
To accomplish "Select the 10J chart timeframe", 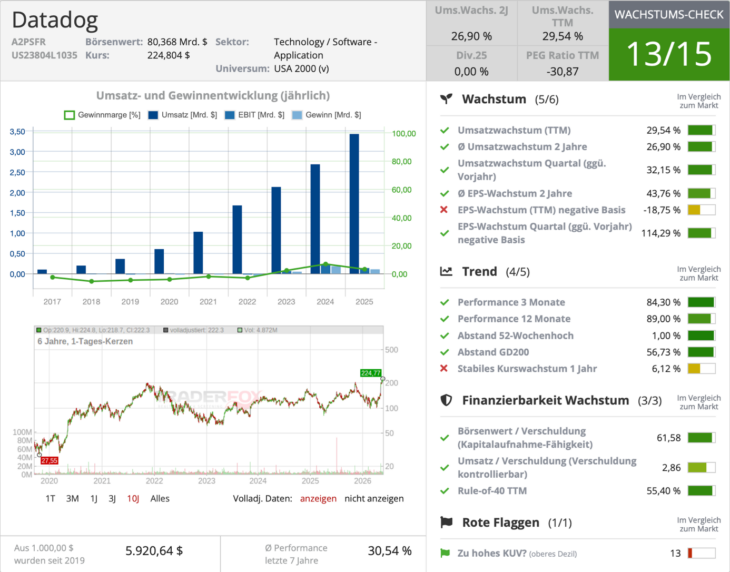I will coord(133,498).
